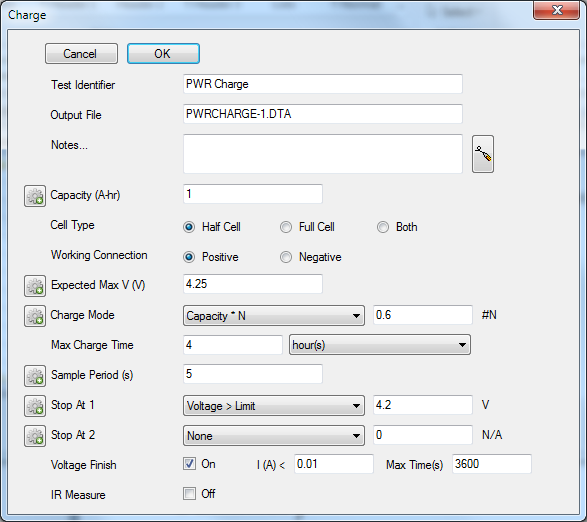Image resolution: width=587 pixels, height=522 pixels.
Task: Expand the hour(s) time unit dropdown
Action: (x=380, y=345)
